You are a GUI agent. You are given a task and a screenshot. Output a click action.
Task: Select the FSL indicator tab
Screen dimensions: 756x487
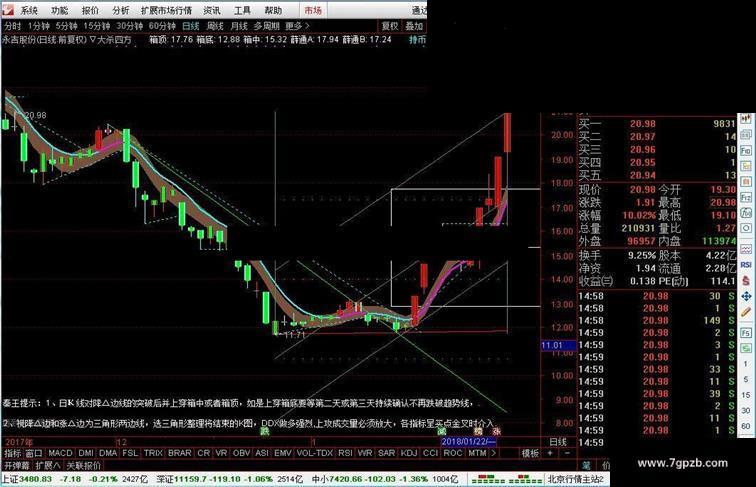click(130, 453)
